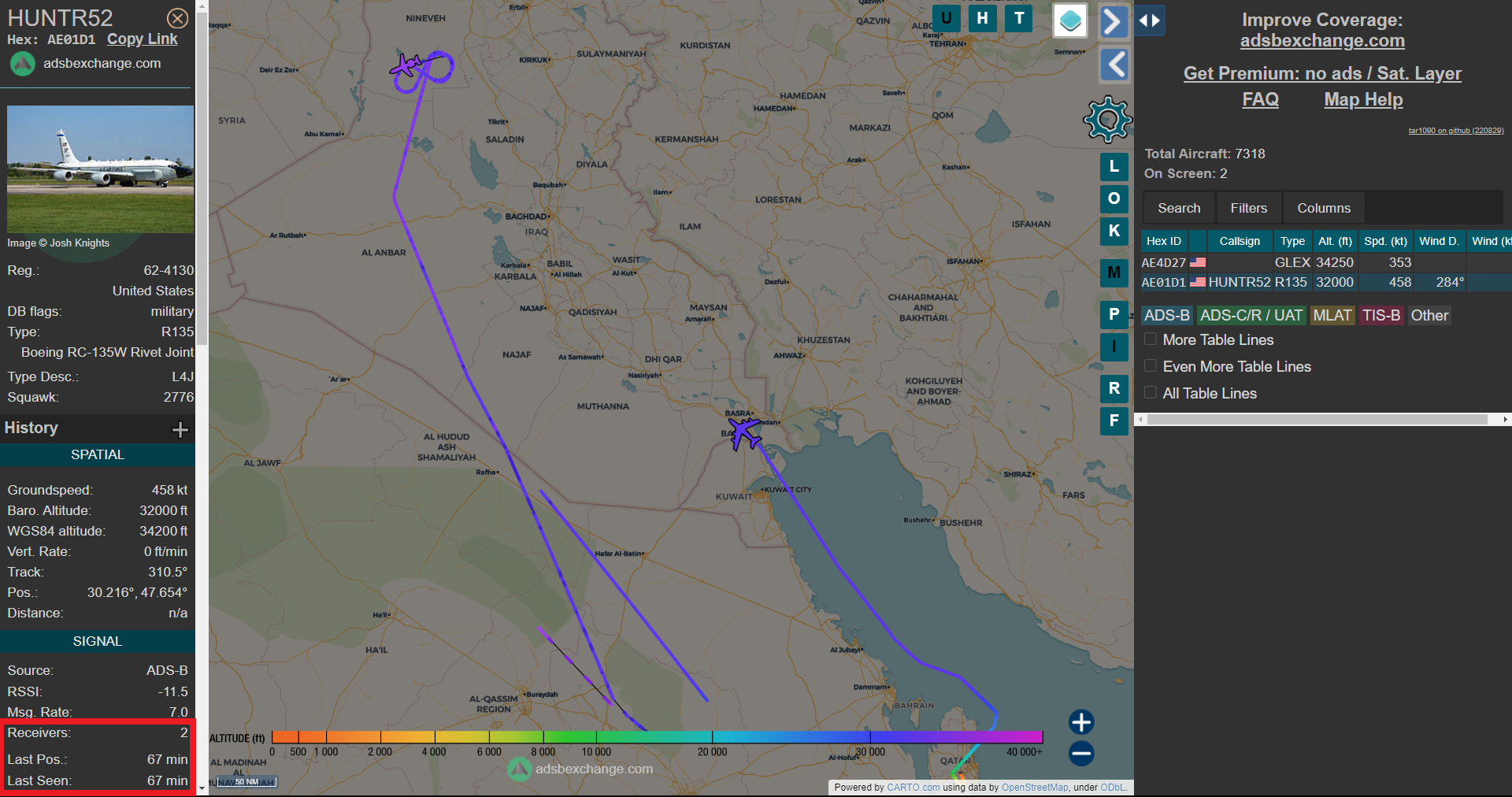The height and width of the screenshot is (797, 1512).
Task: Click the Copy Link link
Action: click(143, 39)
